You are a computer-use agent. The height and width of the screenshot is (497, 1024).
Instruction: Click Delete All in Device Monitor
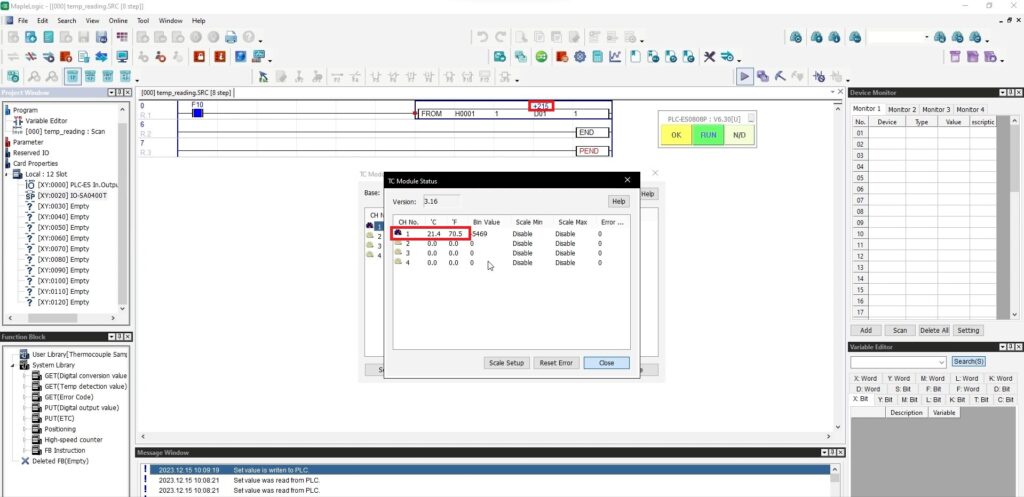click(x=934, y=330)
